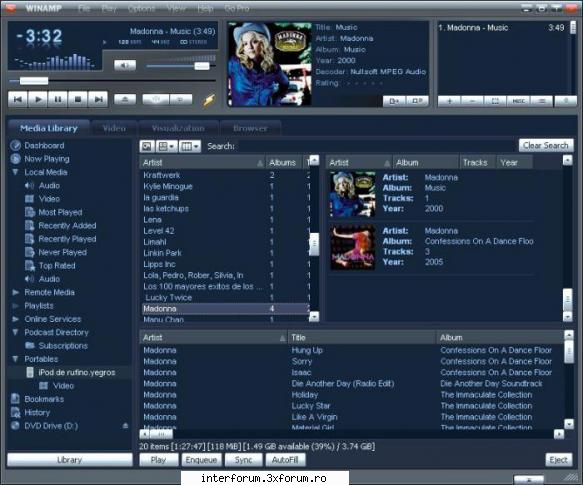Skip to next track
Viewport: 583px width, 485px height.
pos(98,99)
